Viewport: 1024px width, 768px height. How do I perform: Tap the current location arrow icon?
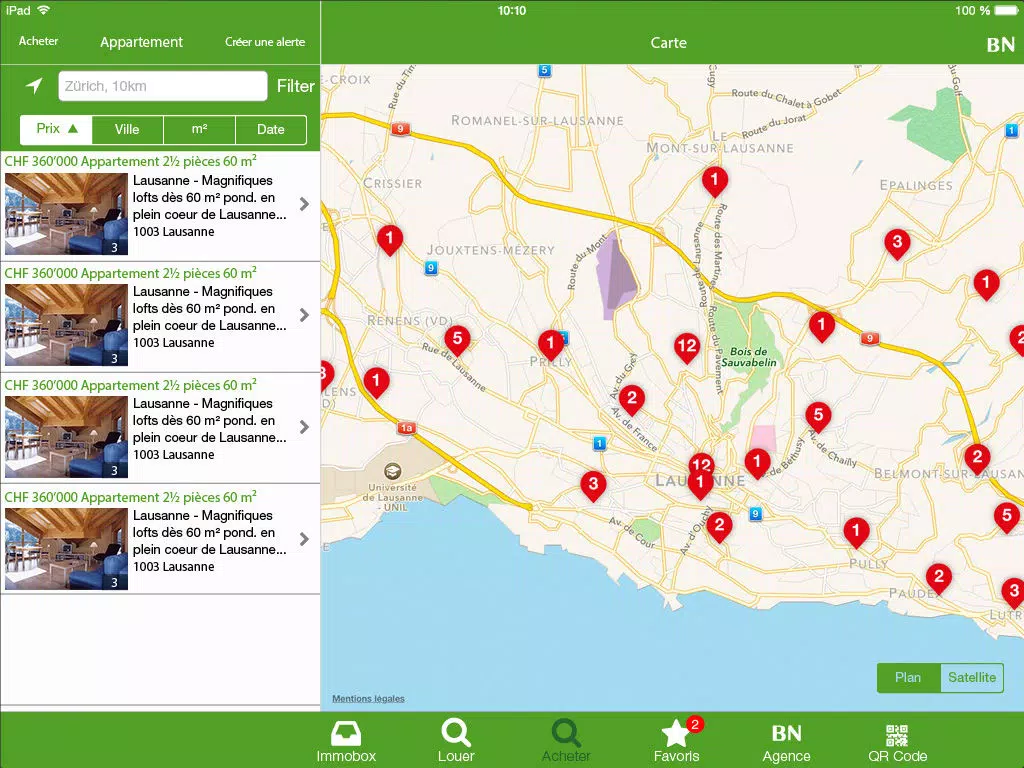pos(35,86)
